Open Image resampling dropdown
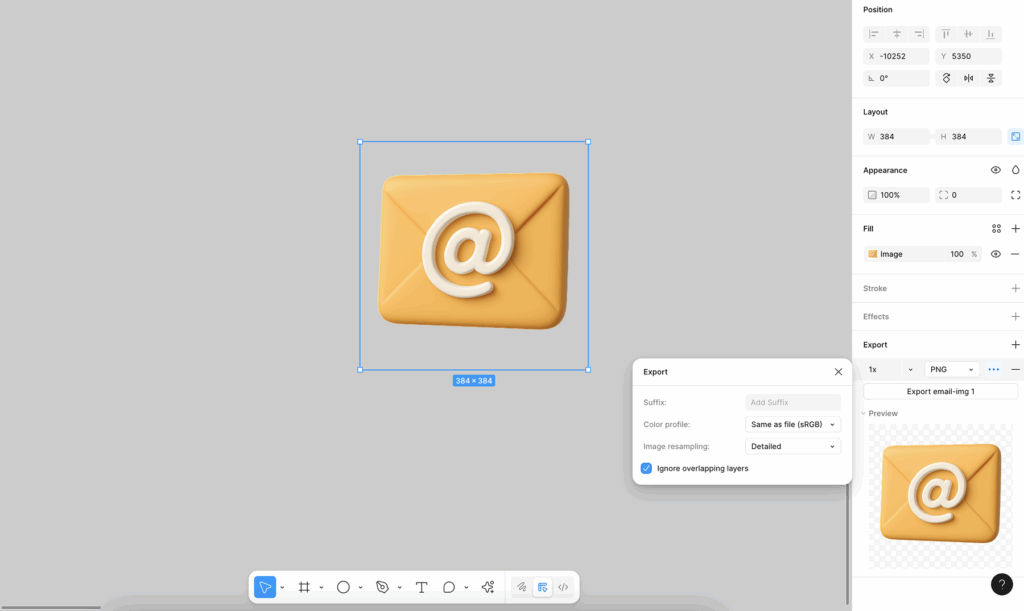The width and height of the screenshot is (1024, 611). (793, 446)
